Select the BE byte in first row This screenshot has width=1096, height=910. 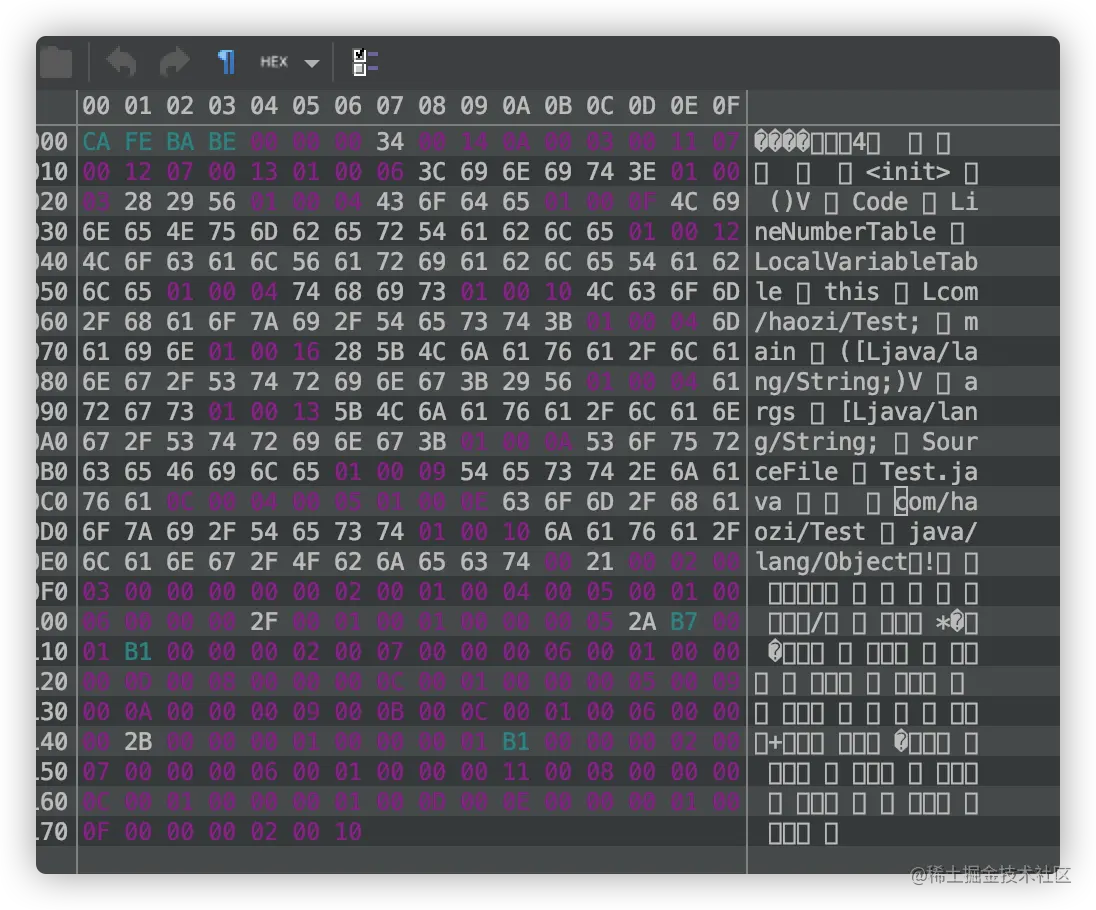[222, 142]
